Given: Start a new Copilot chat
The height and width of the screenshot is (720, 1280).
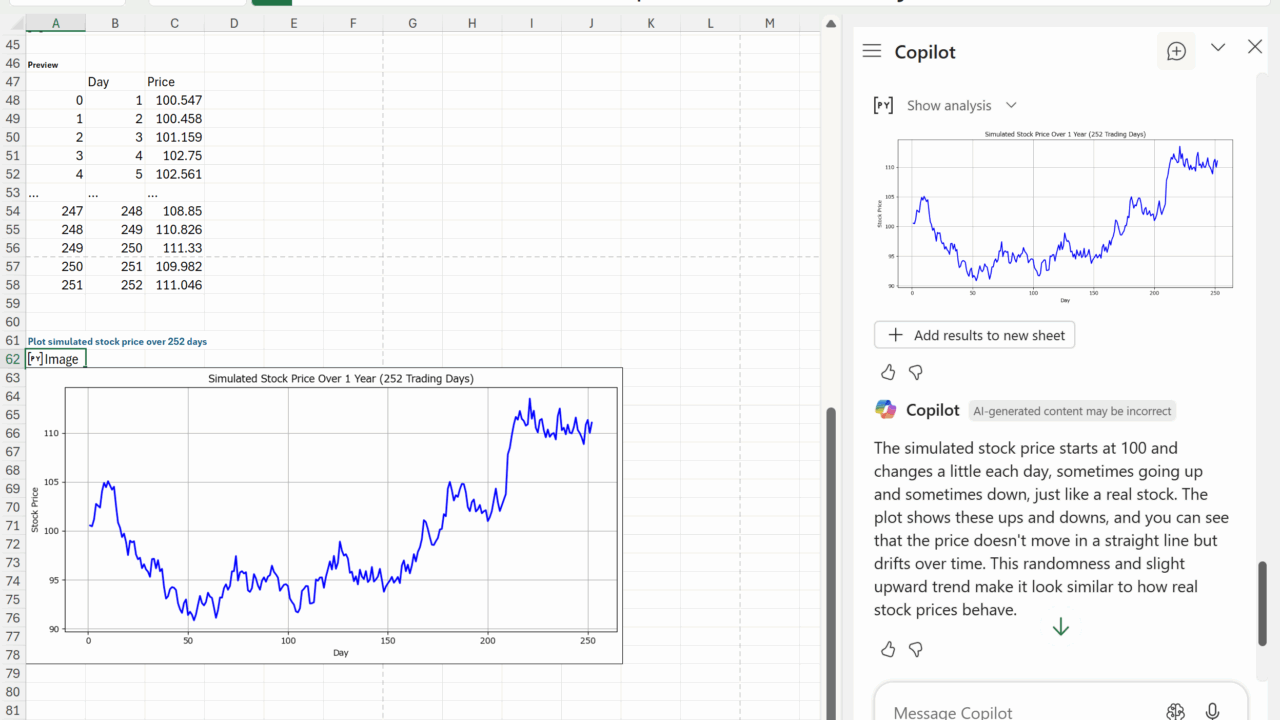Looking at the screenshot, I should 1176,51.
